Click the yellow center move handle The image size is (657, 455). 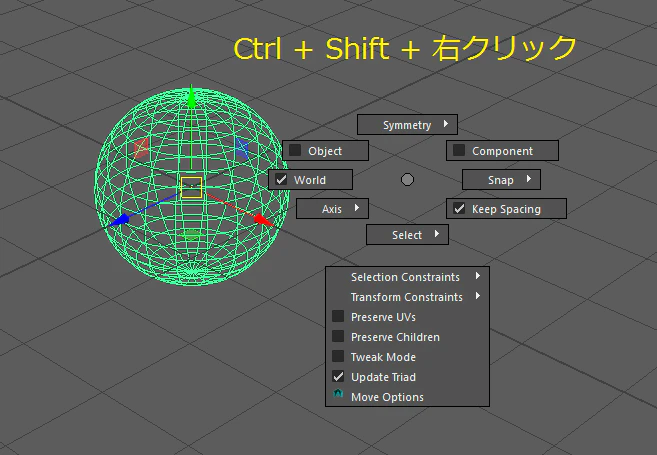click(191, 187)
